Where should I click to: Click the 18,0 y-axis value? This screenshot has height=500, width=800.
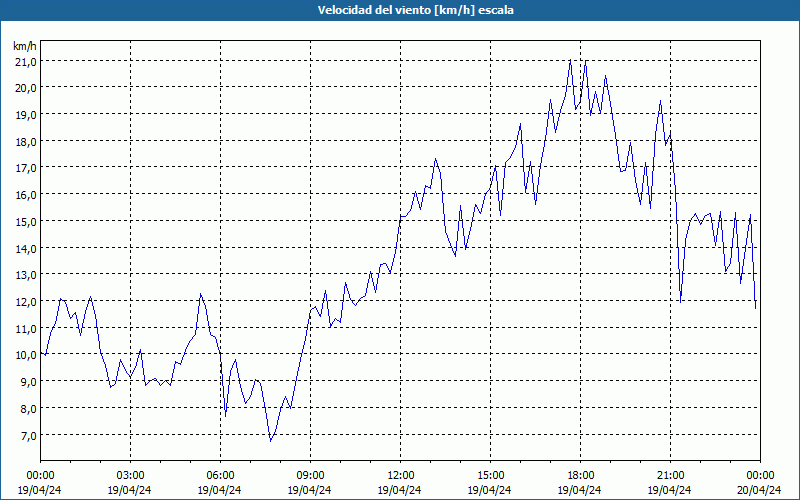point(27,142)
